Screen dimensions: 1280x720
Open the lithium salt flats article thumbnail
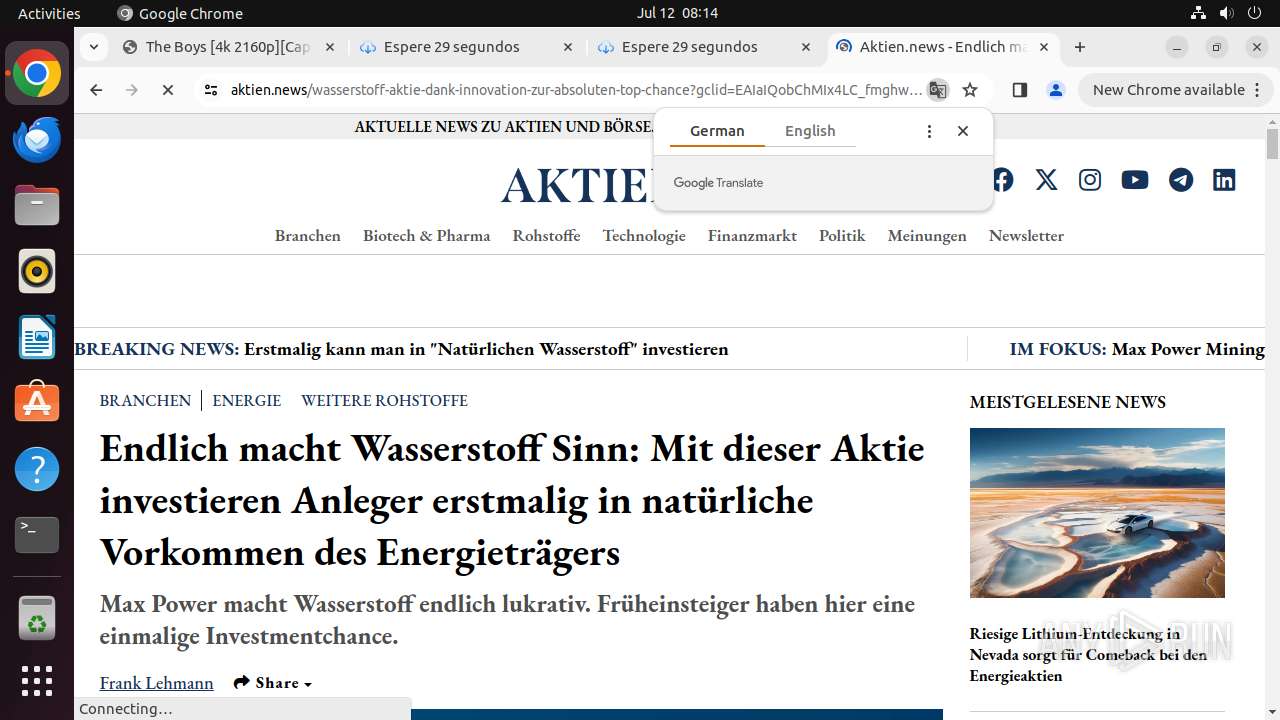(x=1097, y=513)
